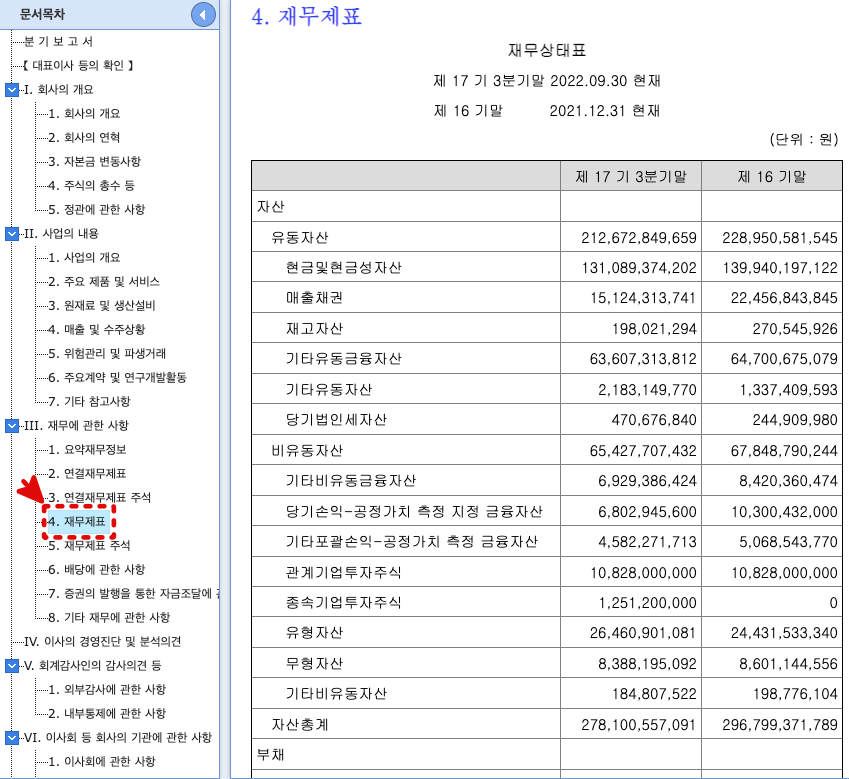The height and width of the screenshot is (779, 849).
Task: Open 5. 위험관리 및 파생거래 item
Action: [107, 354]
